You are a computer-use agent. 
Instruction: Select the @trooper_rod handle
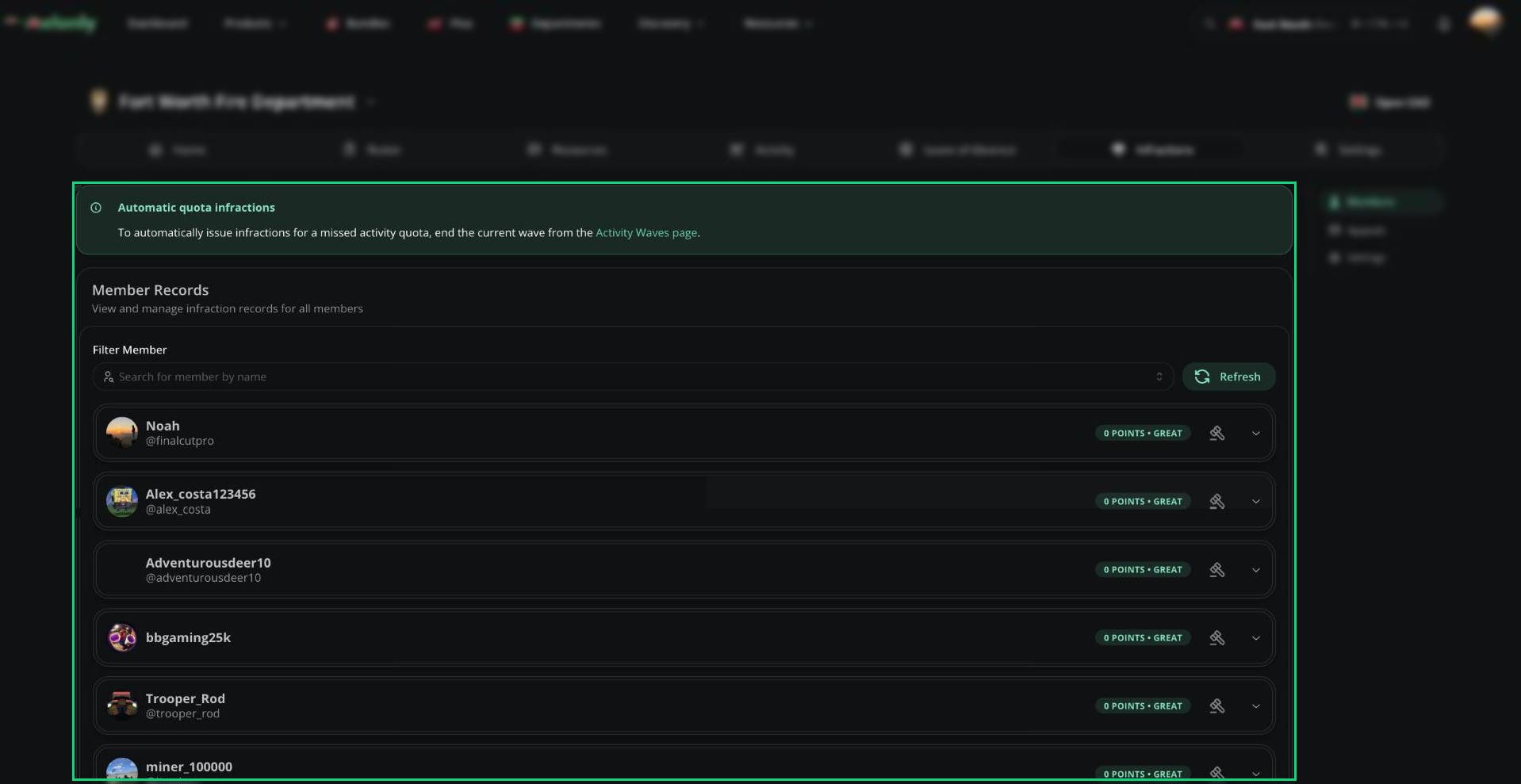183,713
